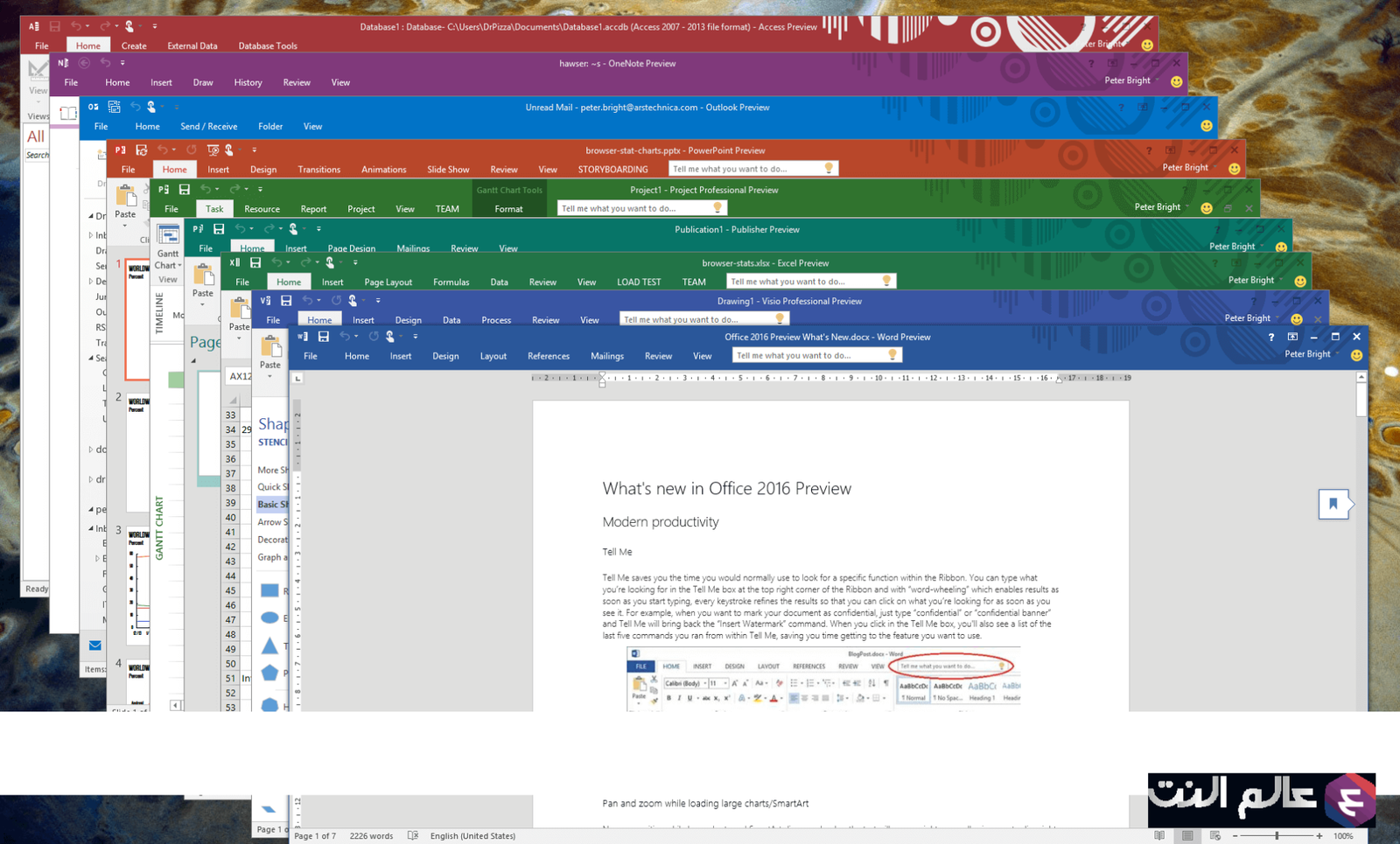Open the Database Tools tab in Access
1400x844 pixels.
click(x=268, y=45)
